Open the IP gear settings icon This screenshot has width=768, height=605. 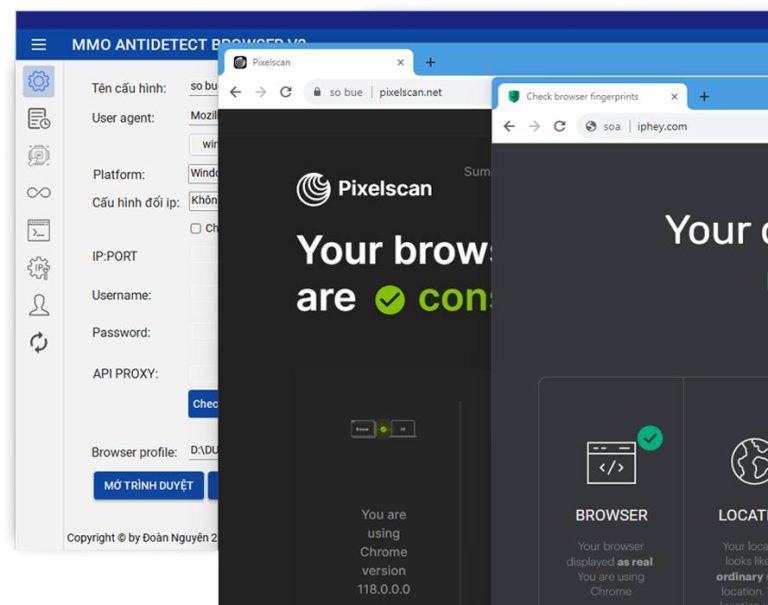[39, 268]
